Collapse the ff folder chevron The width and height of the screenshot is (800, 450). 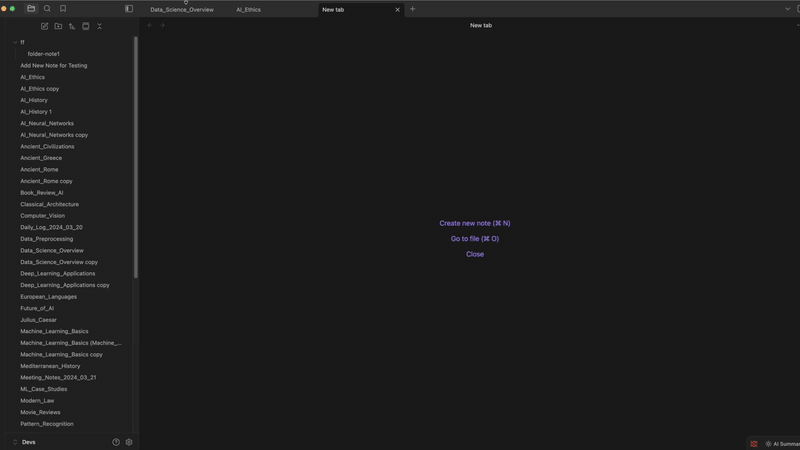(15, 42)
